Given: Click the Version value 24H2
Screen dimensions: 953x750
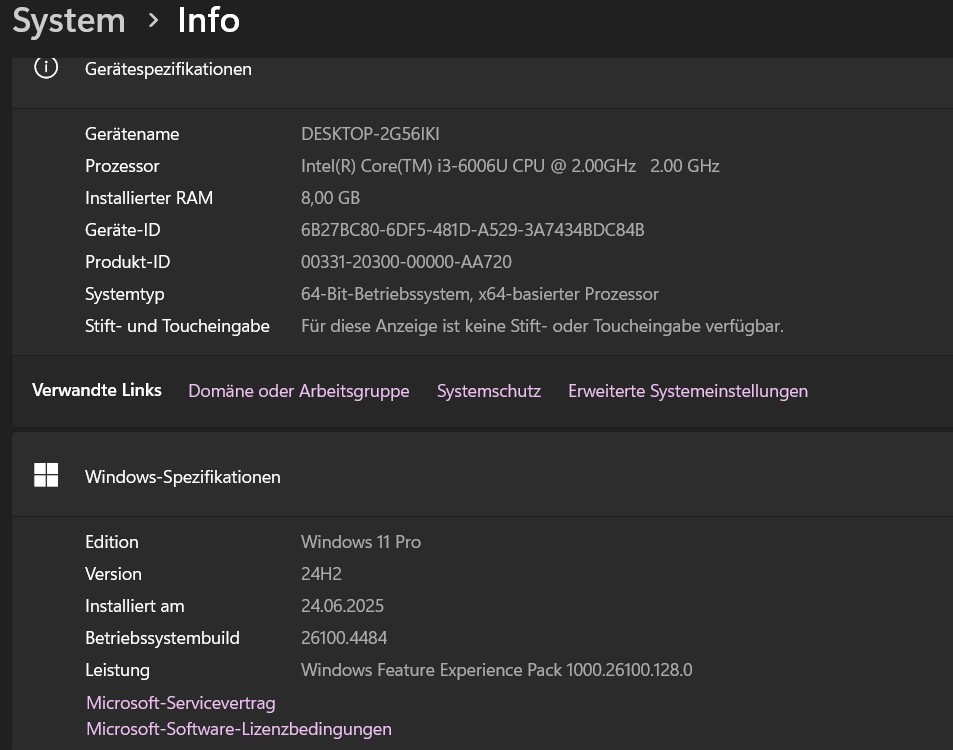Looking at the screenshot, I should pos(321,574).
